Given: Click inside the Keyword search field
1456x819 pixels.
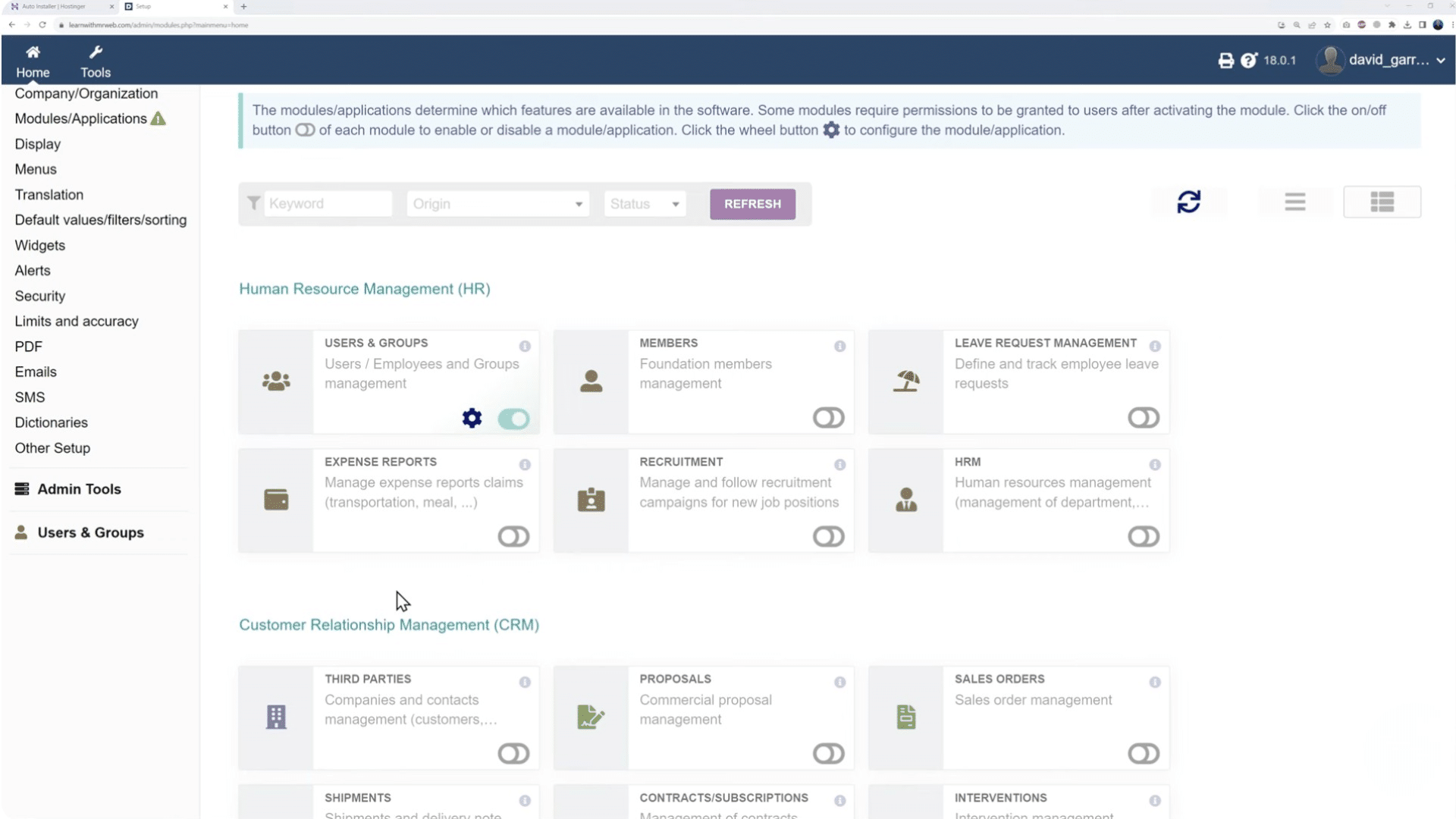Looking at the screenshot, I should click(x=328, y=203).
